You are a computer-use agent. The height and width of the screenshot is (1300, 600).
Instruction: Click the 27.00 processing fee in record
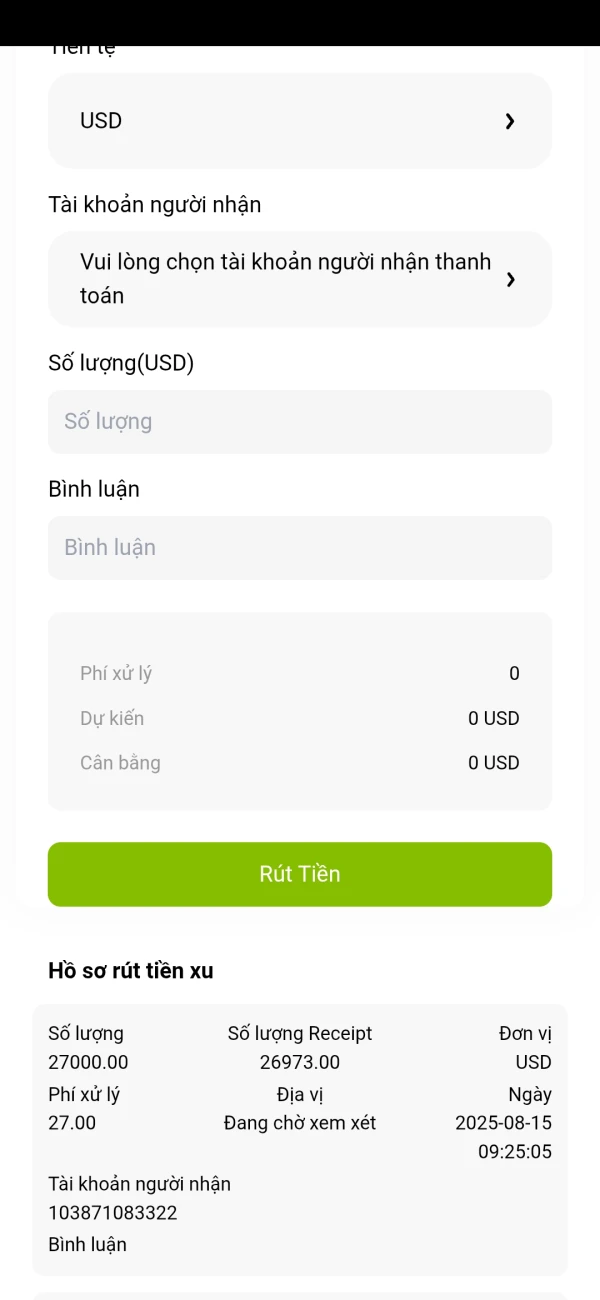[x=72, y=1123]
